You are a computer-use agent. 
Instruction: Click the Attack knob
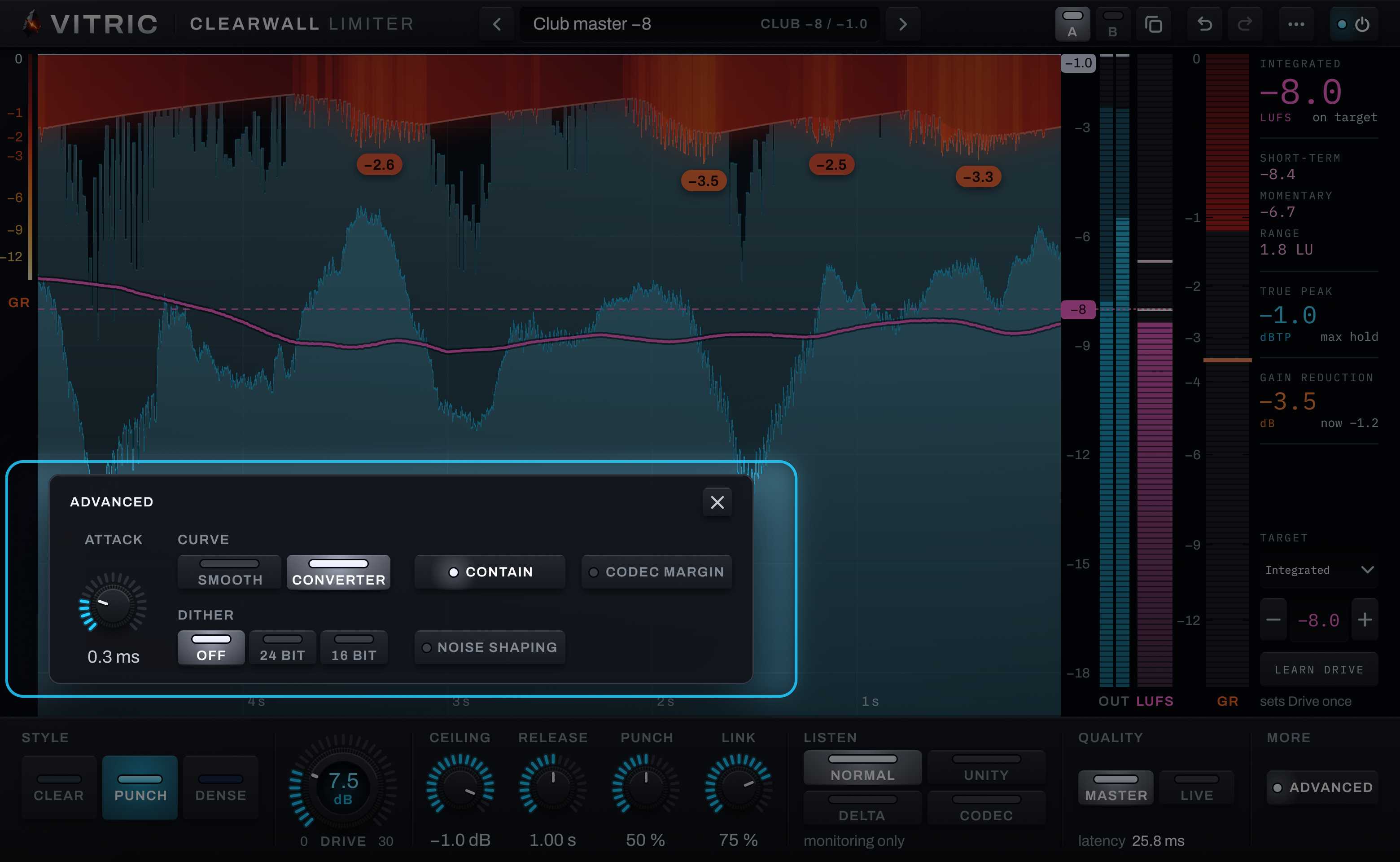(113, 606)
